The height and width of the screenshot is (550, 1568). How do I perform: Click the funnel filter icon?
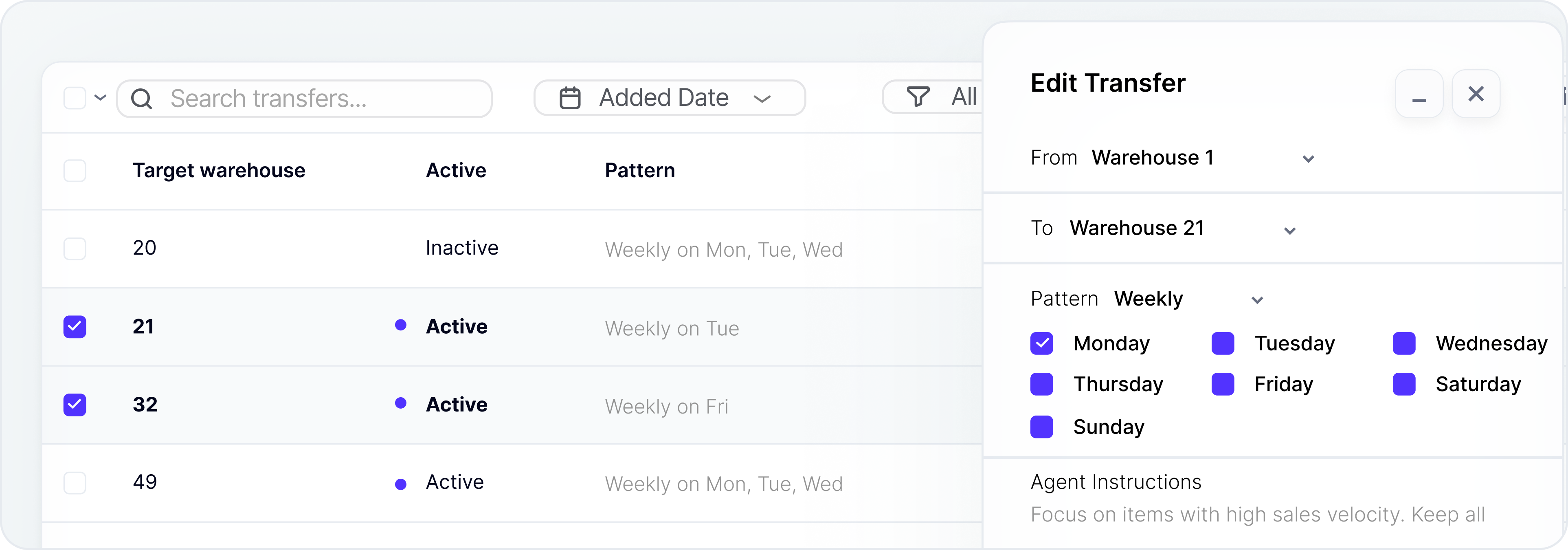click(x=918, y=97)
